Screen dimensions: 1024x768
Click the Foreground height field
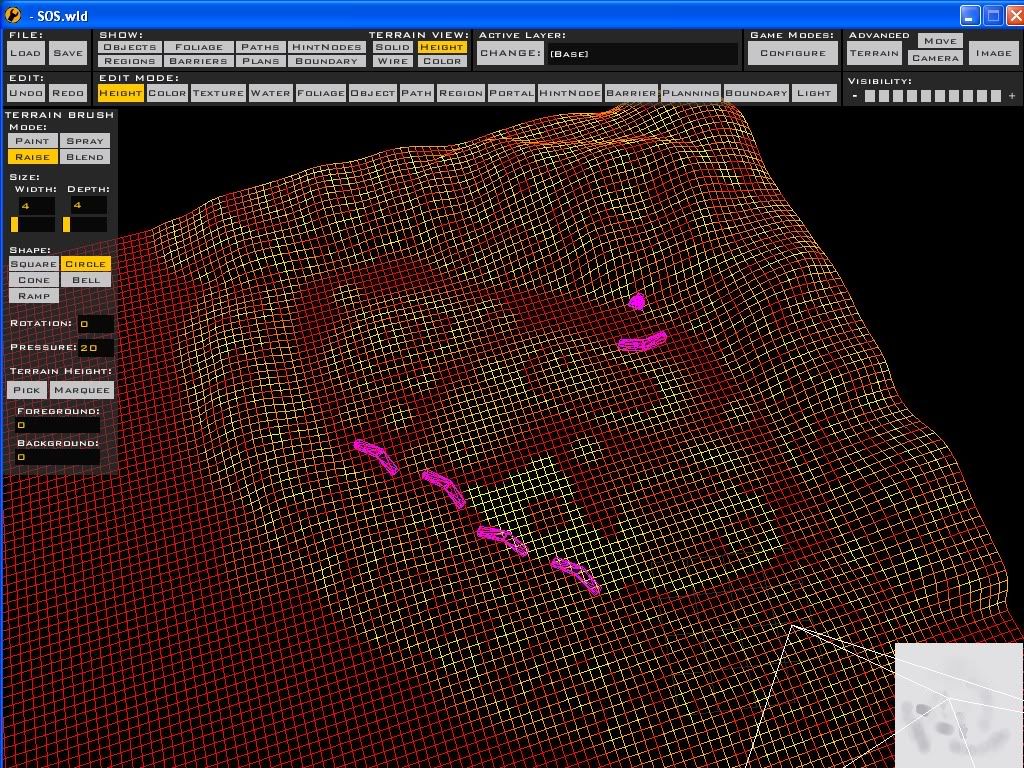click(57, 425)
